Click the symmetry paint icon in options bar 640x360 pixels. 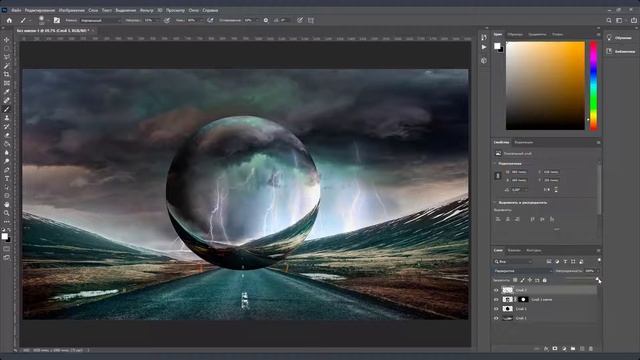pyautogui.click(x=311, y=20)
